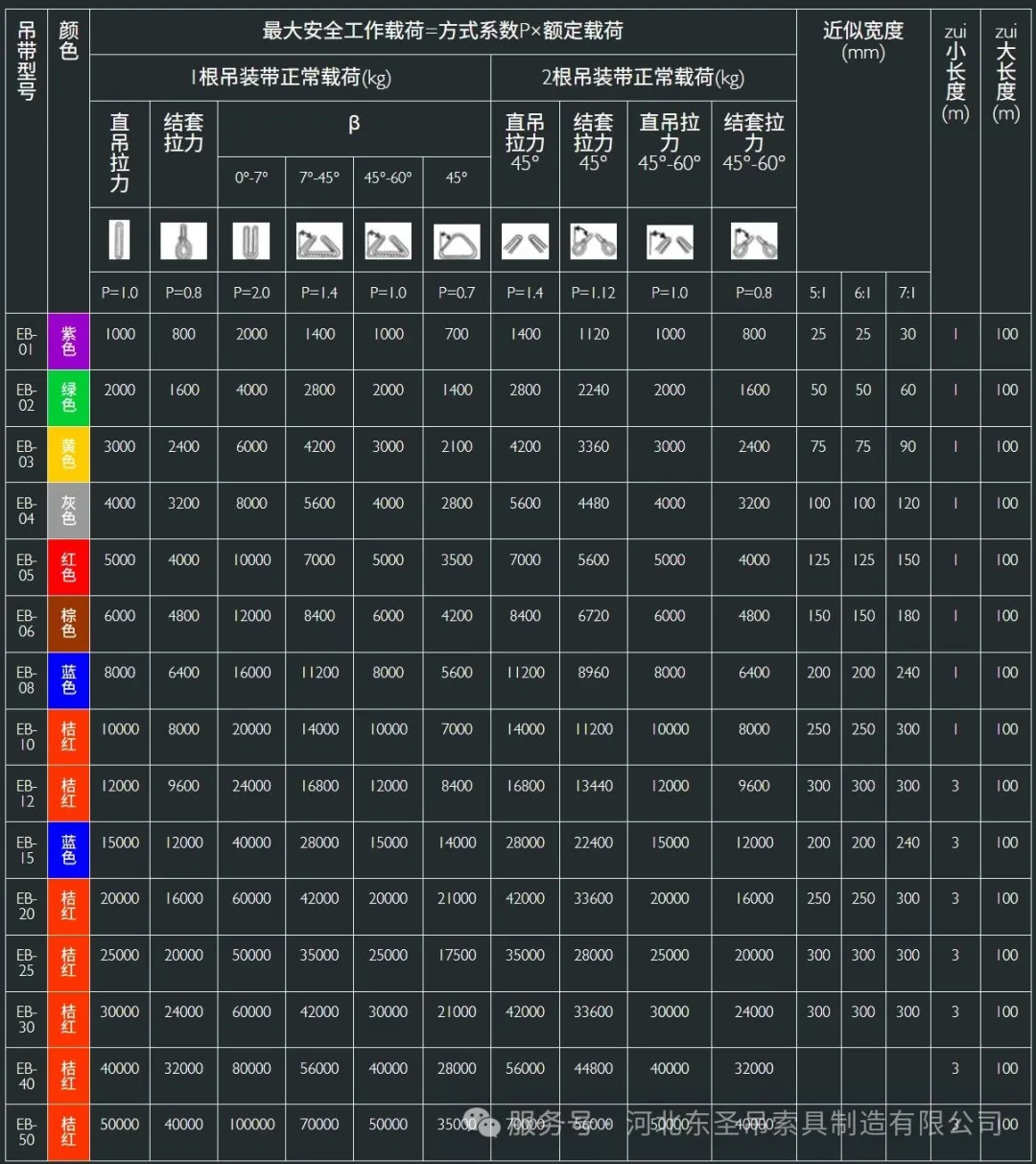
Task: Select the triangle sling icon above P=0.7
Action: pyautogui.click(x=457, y=241)
